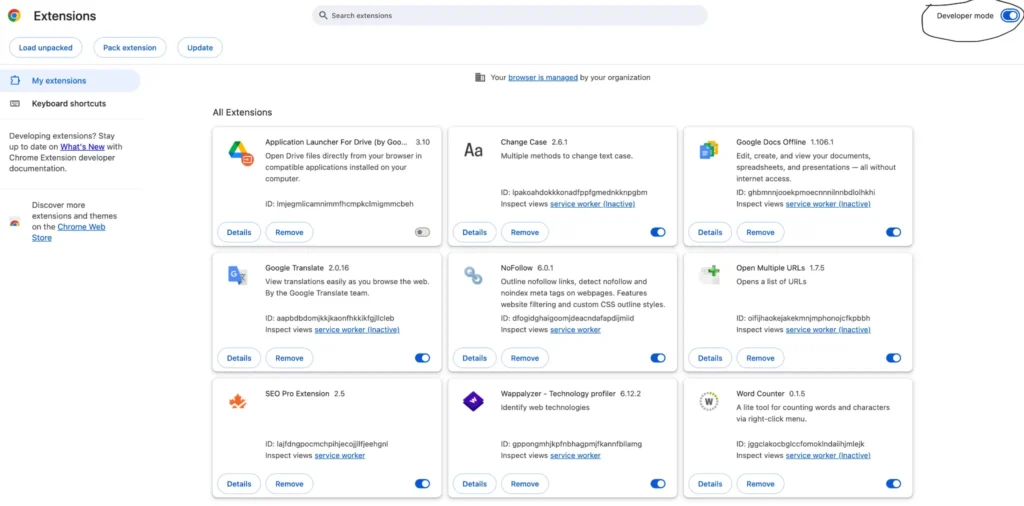Disable Open Multiple URLs toggle
The width and height of the screenshot is (1024, 506).
pos(893,358)
